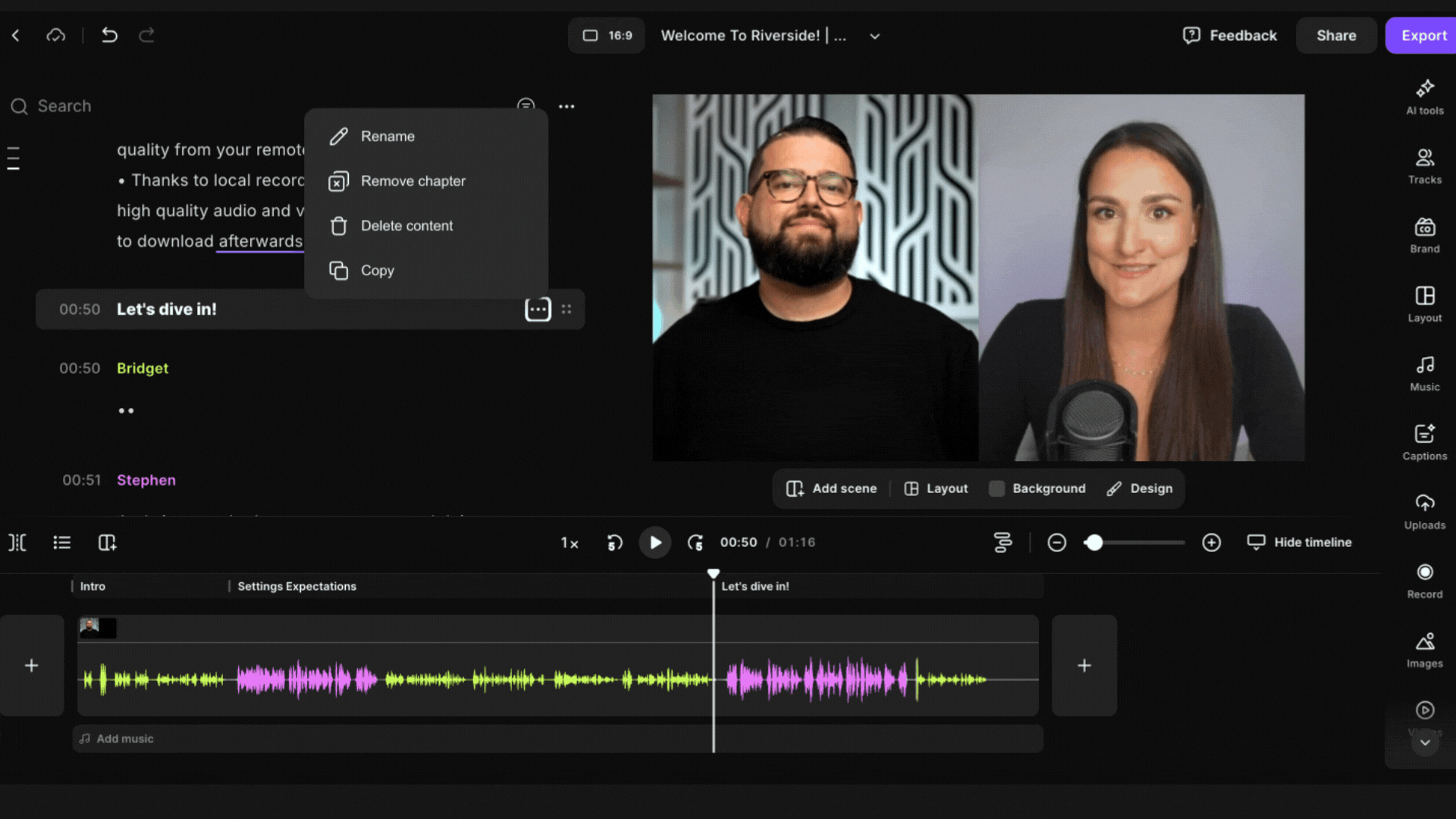Click the timeline zoom slider handle

[x=1094, y=542]
